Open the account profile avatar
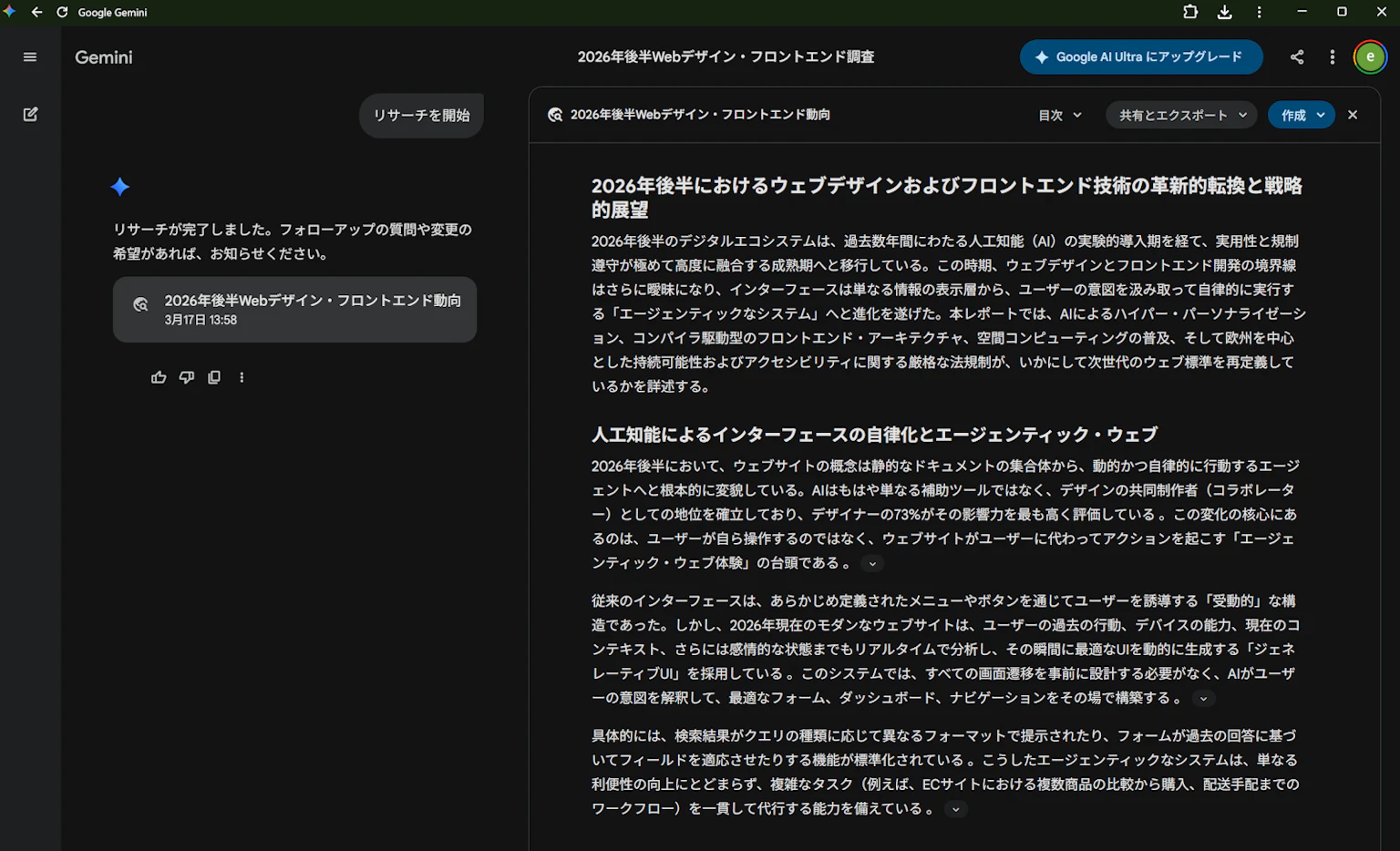The width and height of the screenshot is (1400, 851). pos(1370,56)
